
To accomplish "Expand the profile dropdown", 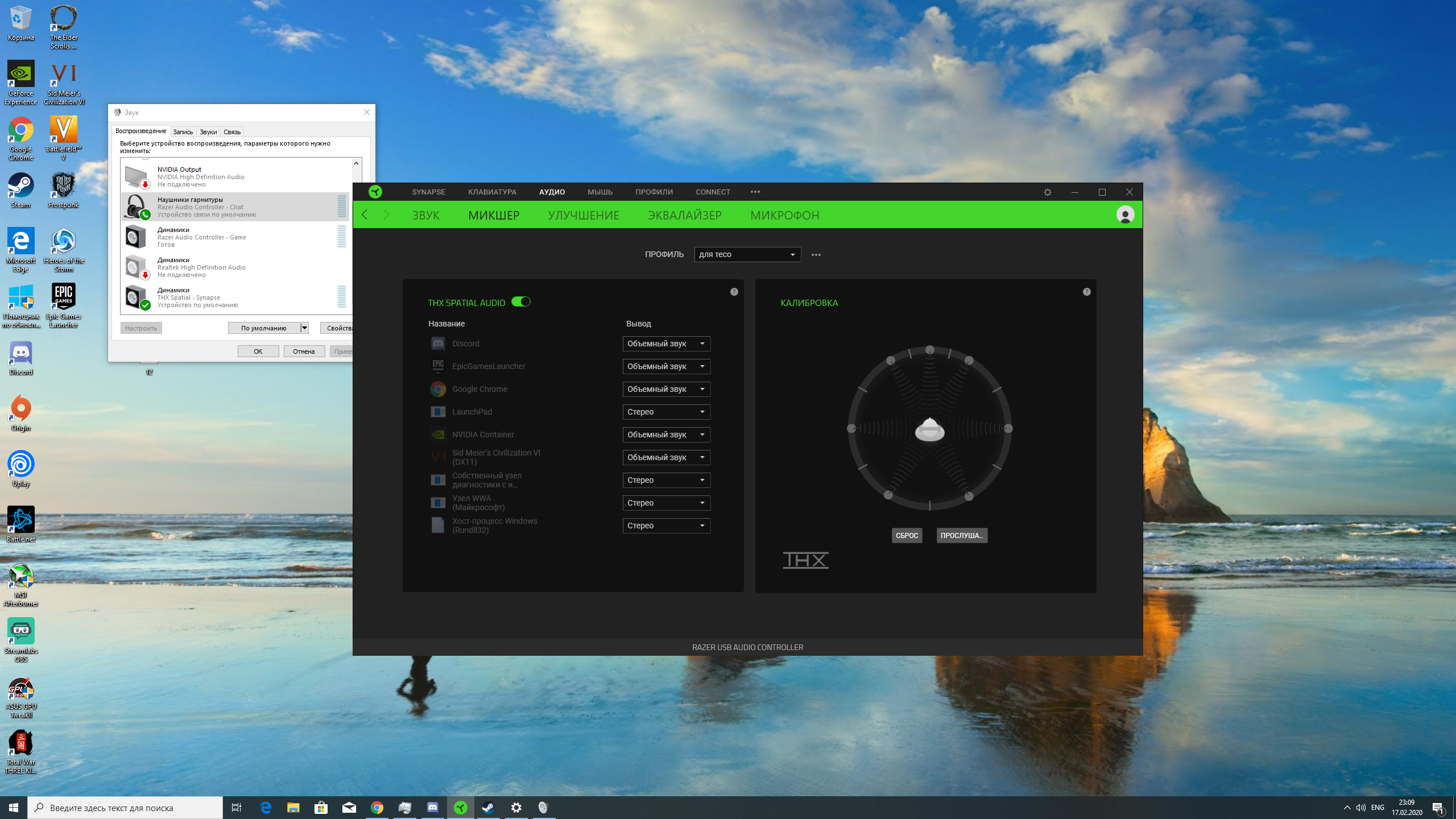I will click(747, 255).
